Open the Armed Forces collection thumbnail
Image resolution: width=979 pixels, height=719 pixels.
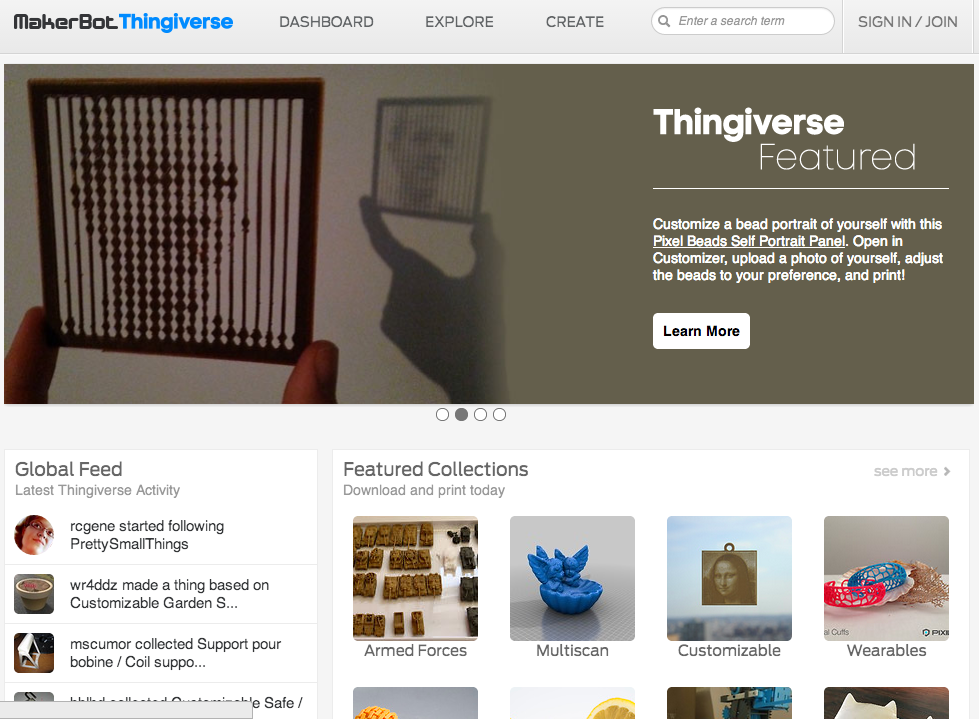(415, 578)
